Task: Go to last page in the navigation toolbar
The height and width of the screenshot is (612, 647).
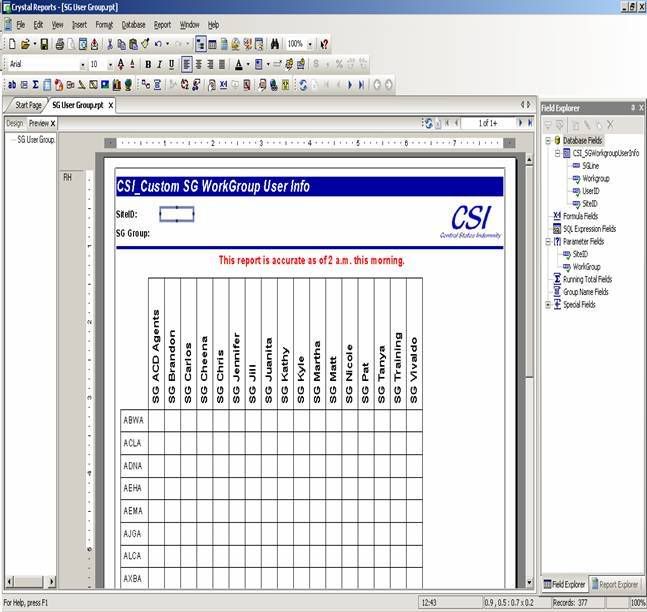Action: [361, 85]
